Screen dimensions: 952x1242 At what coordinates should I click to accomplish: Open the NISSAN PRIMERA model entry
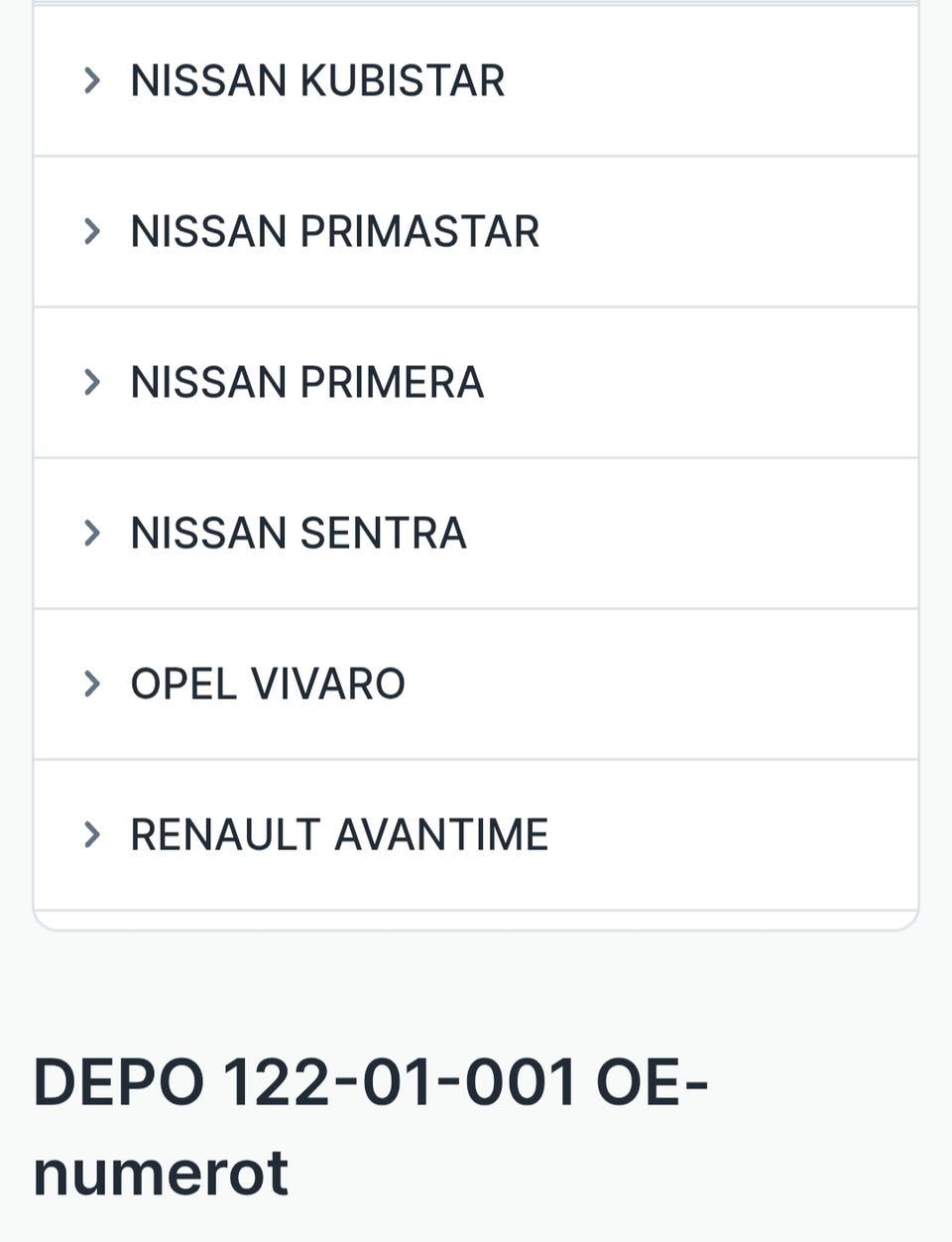[x=306, y=382]
